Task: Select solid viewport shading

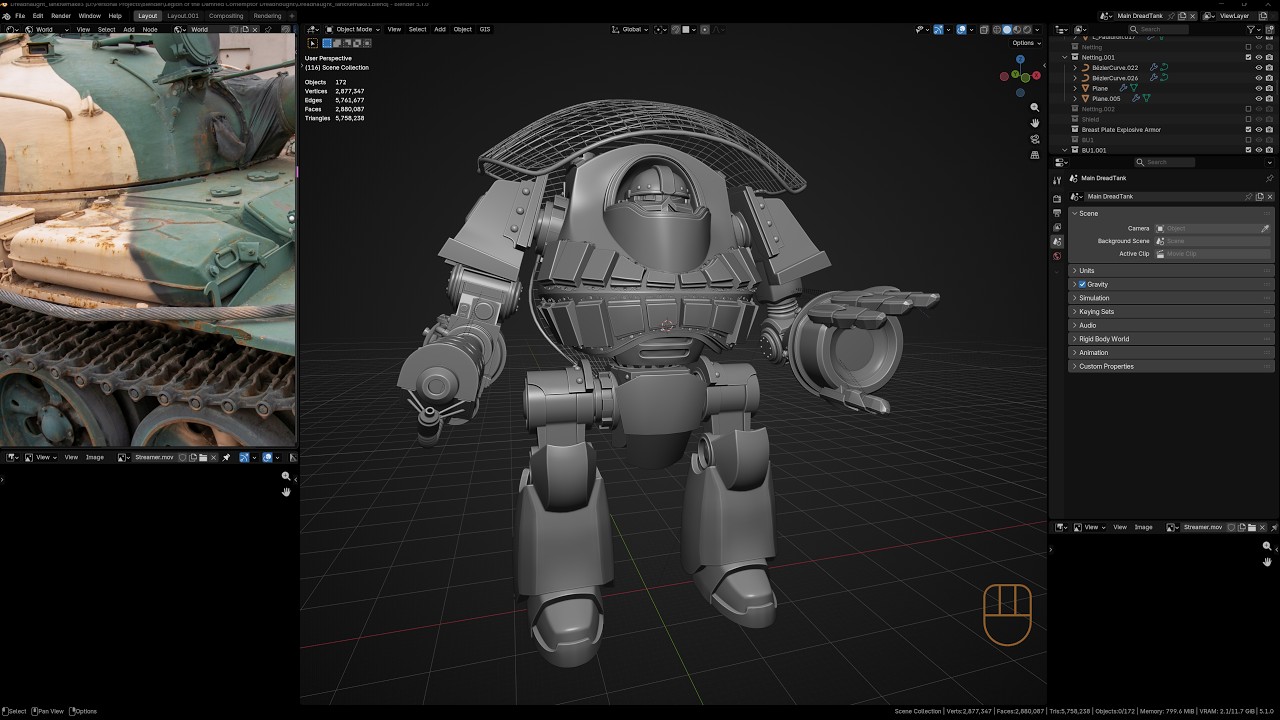Action: 1007,30
